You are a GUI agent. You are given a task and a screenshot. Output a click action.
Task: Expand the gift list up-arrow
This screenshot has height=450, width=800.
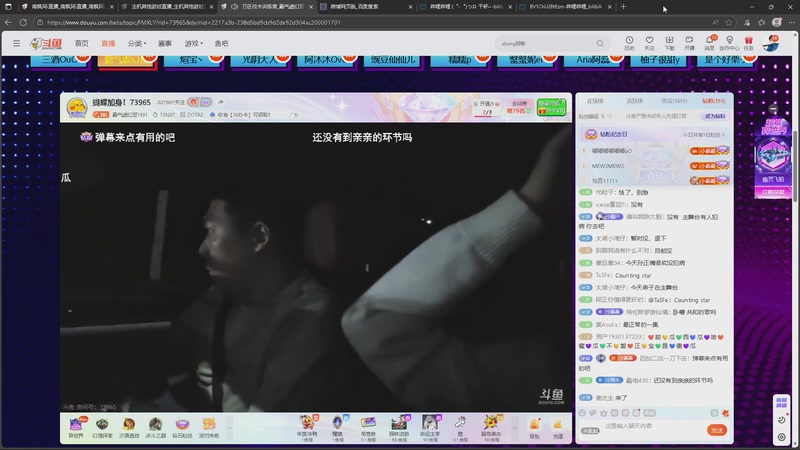tap(515, 428)
